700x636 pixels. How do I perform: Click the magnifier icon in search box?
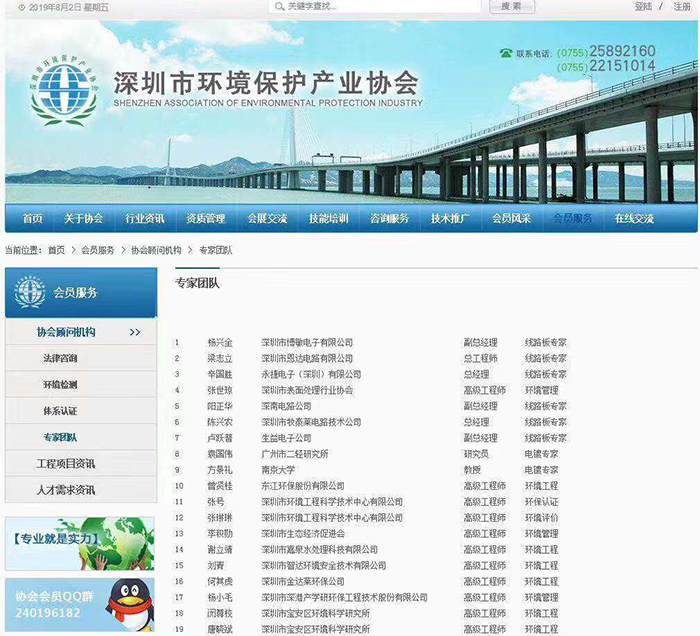pos(278,7)
